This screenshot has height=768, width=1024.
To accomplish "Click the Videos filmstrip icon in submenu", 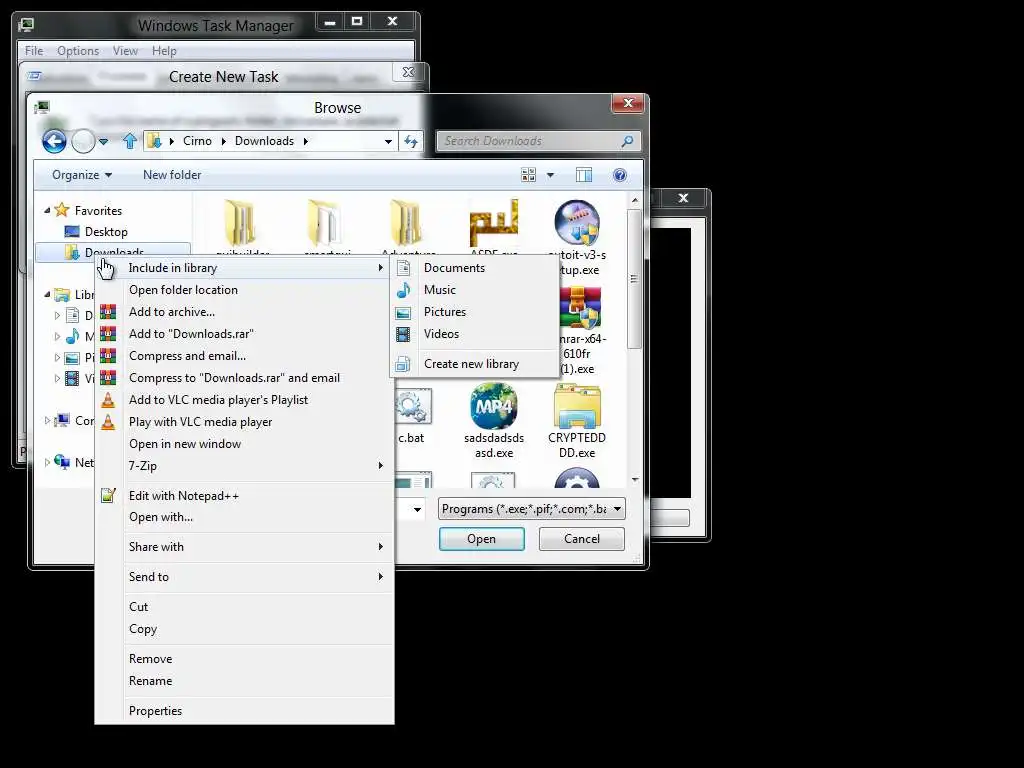I will [x=404, y=334].
